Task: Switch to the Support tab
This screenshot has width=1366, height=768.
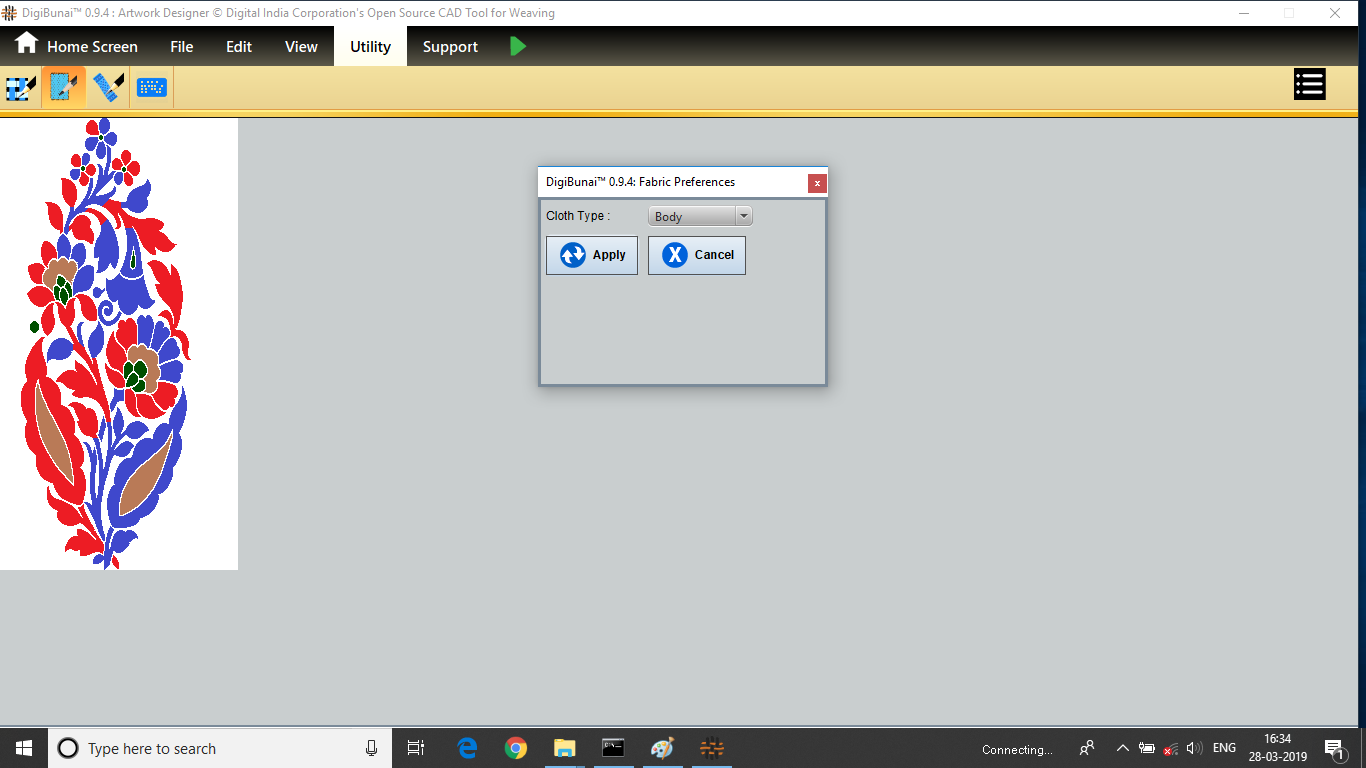Action: point(450,47)
